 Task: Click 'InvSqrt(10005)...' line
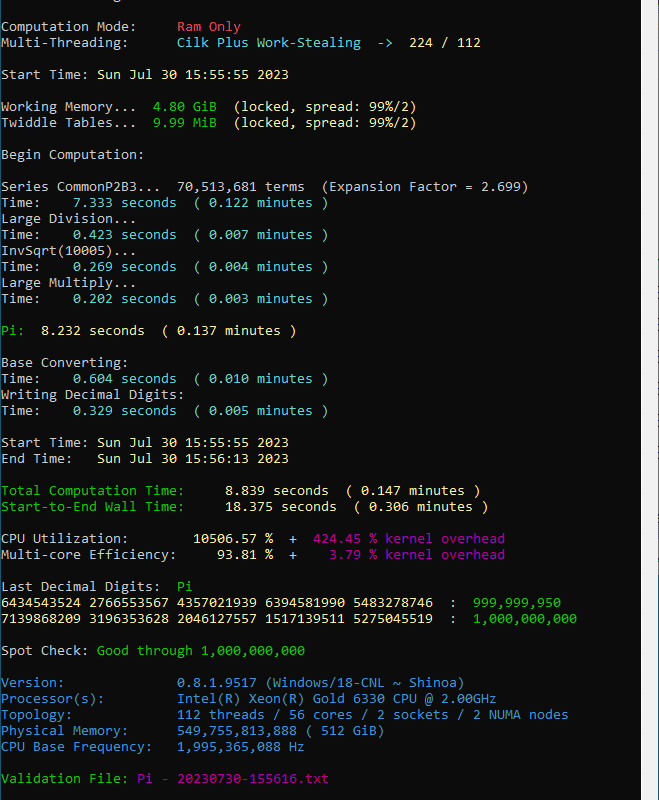tap(68, 251)
